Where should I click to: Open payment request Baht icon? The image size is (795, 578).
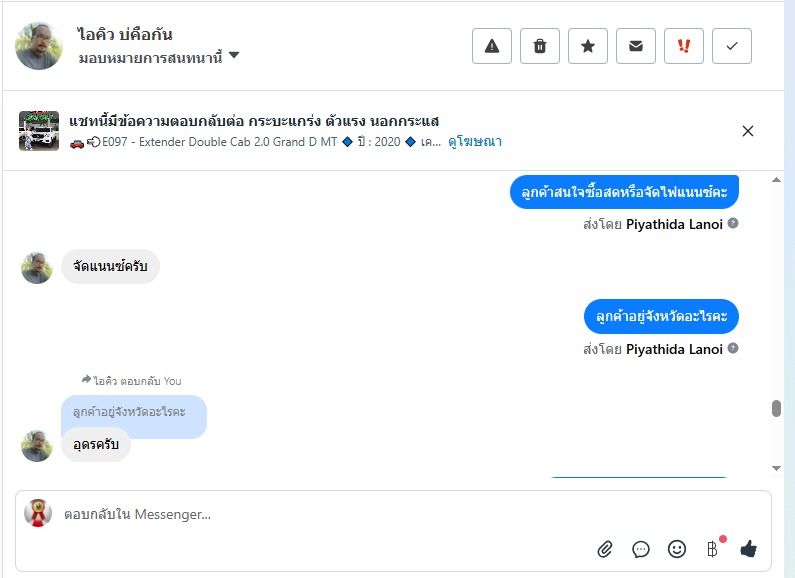[x=713, y=549]
